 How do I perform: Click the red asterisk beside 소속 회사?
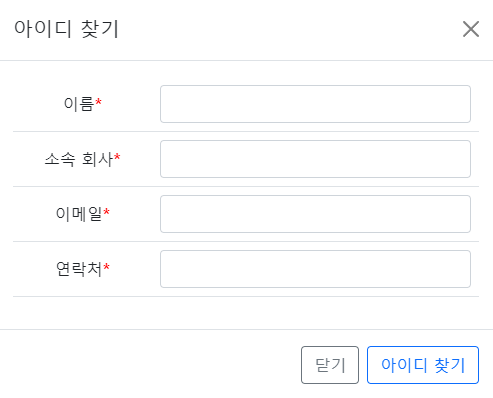pos(117,156)
